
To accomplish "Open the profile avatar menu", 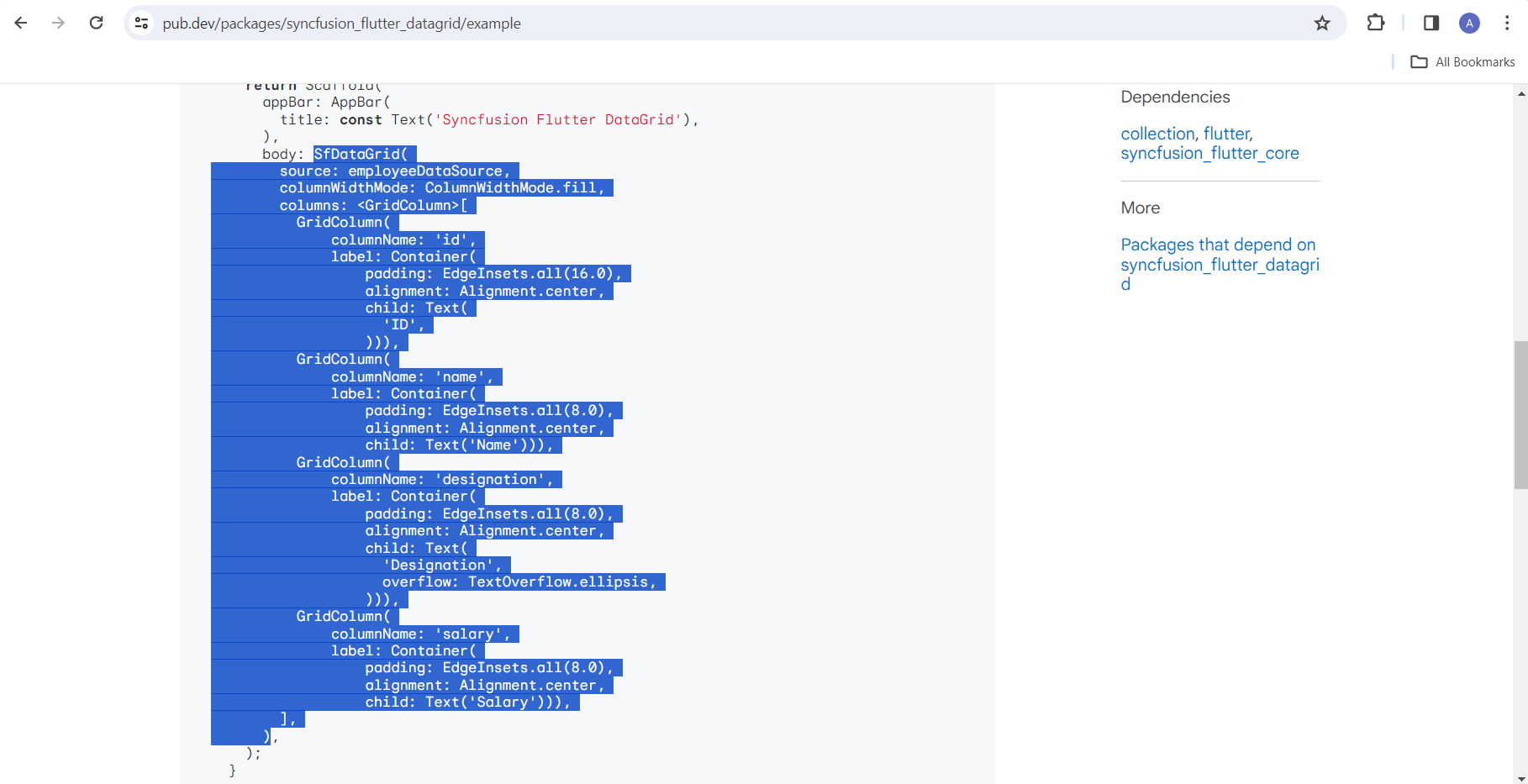I will [1469, 23].
